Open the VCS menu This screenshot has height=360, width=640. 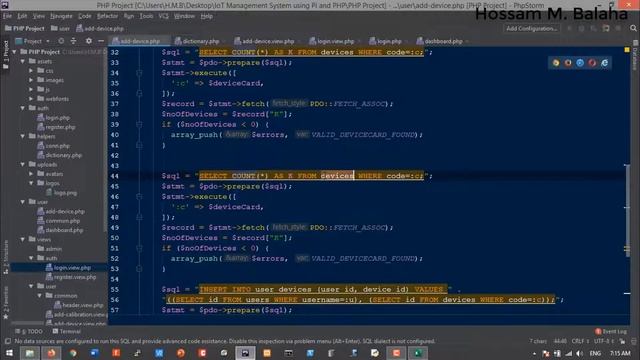coord(164,16)
